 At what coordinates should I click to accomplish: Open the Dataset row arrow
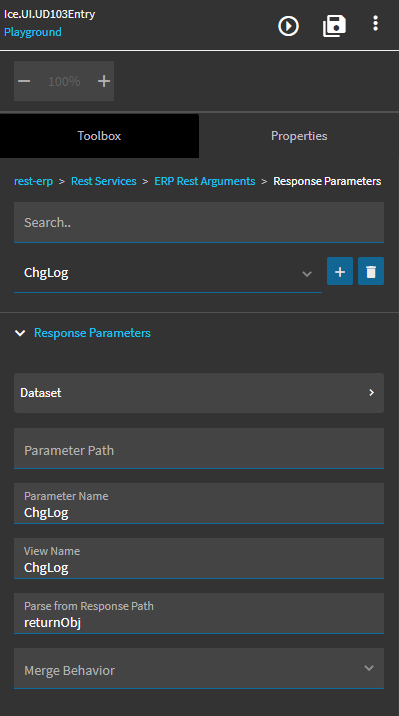coord(372,393)
